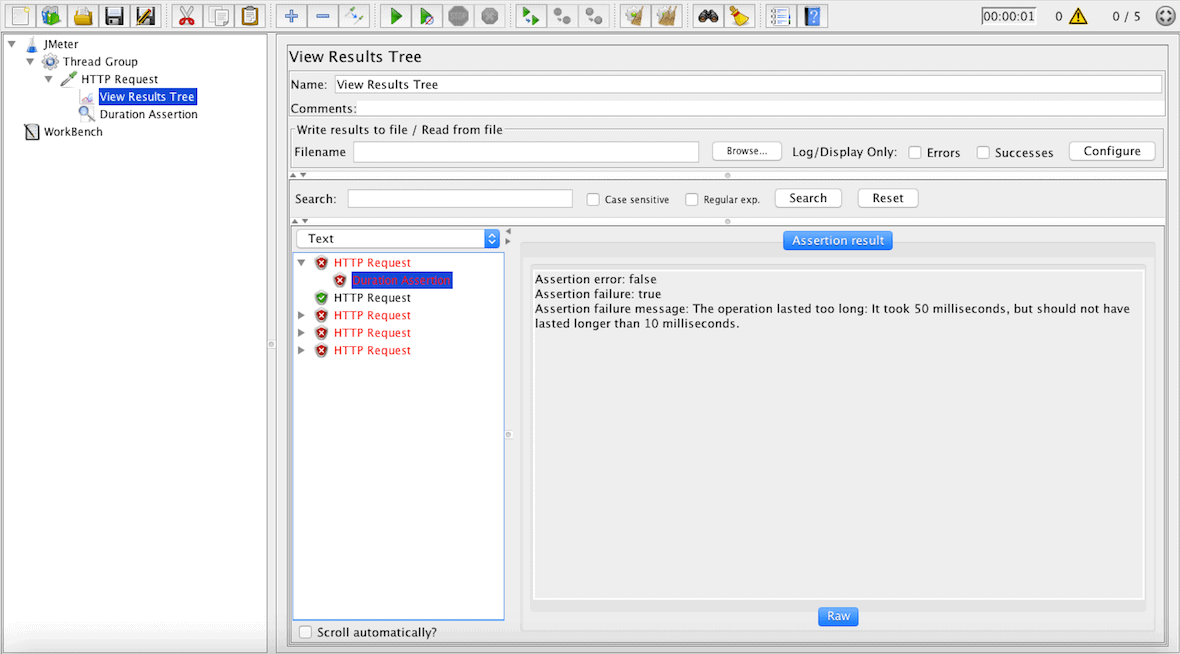The image size is (1180, 654).
Task: Select red Duration Assertion result row
Action: pyautogui.click(x=402, y=280)
